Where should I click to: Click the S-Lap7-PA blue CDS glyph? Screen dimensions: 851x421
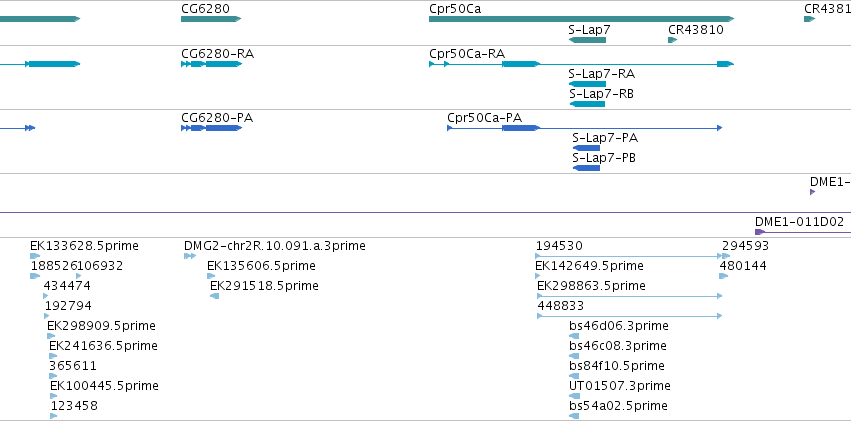(x=586, y=148)
